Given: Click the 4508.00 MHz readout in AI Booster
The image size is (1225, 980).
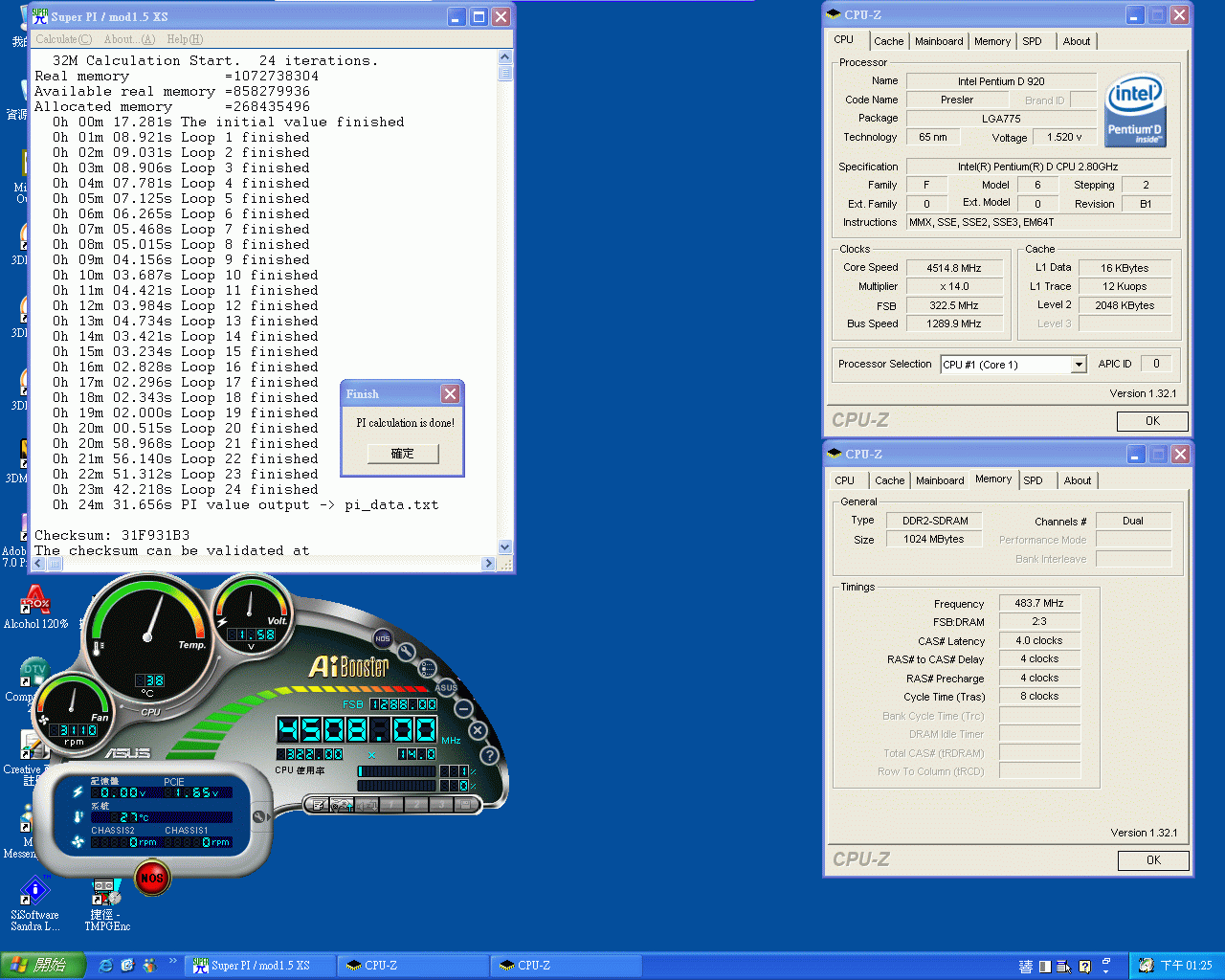Looking at the screenshot, I should [357, 731].
